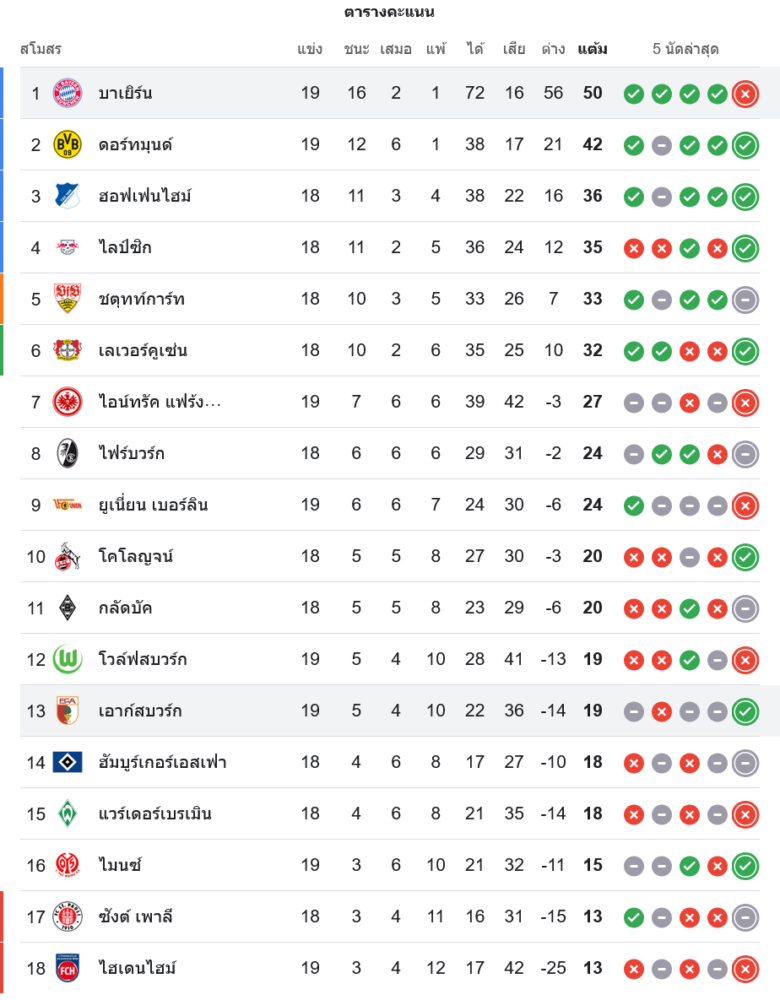Sort by the แต้ม points column header
Image resolution: width=780 pixels, height=1000 pixels.
pyautogui.click(x=593, y=49)
